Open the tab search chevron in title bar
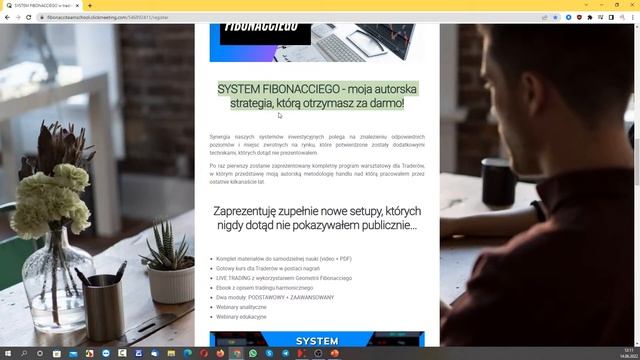640x360 pixels. (586, 5)
